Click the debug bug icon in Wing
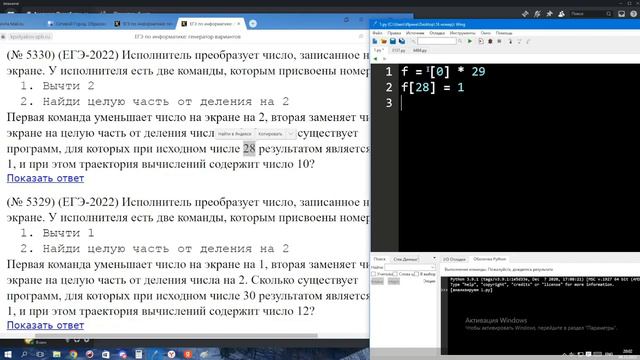Viewport: 640px width, 360px height. click(490, 41)
